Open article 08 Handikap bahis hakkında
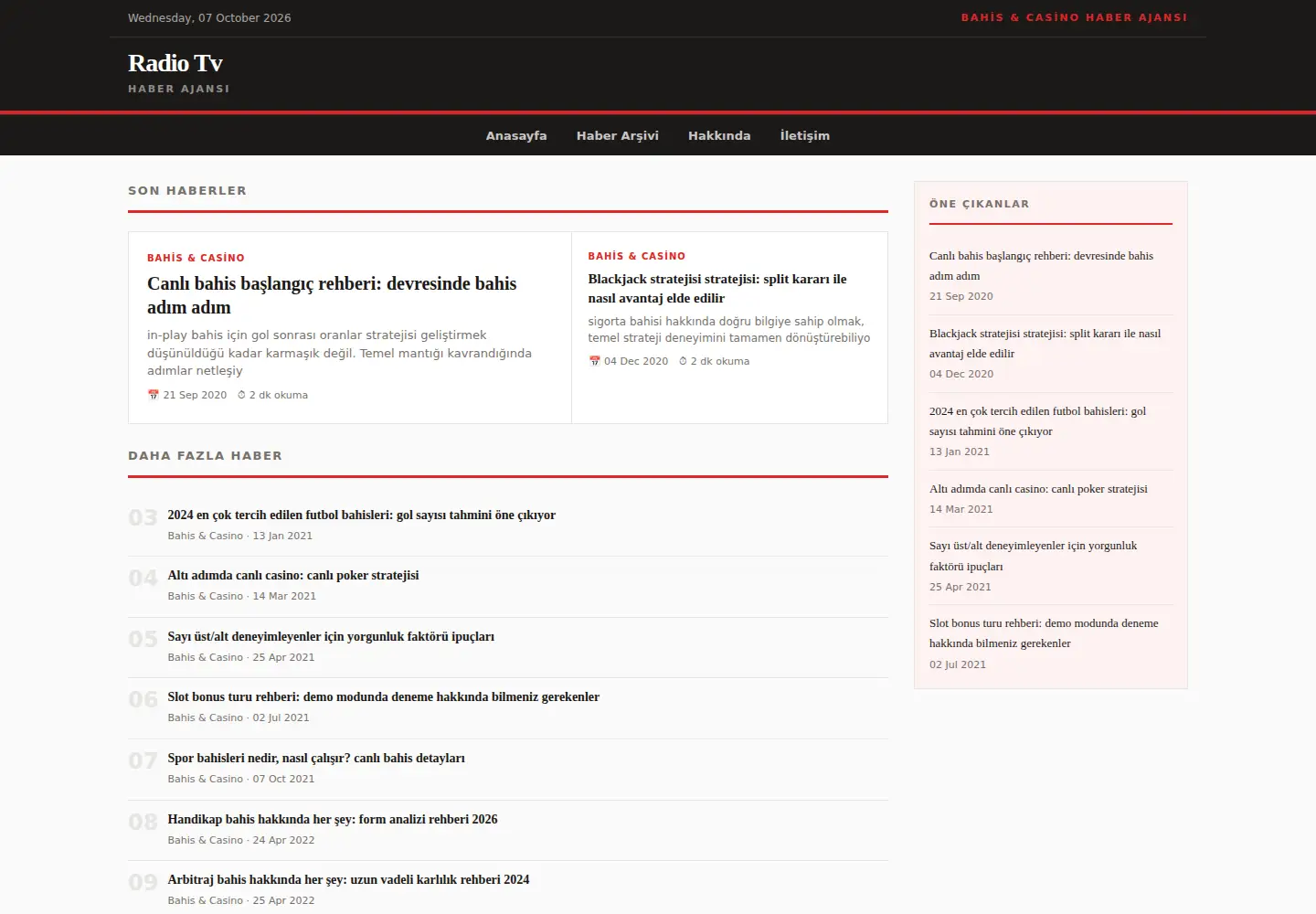 [333, 820]
